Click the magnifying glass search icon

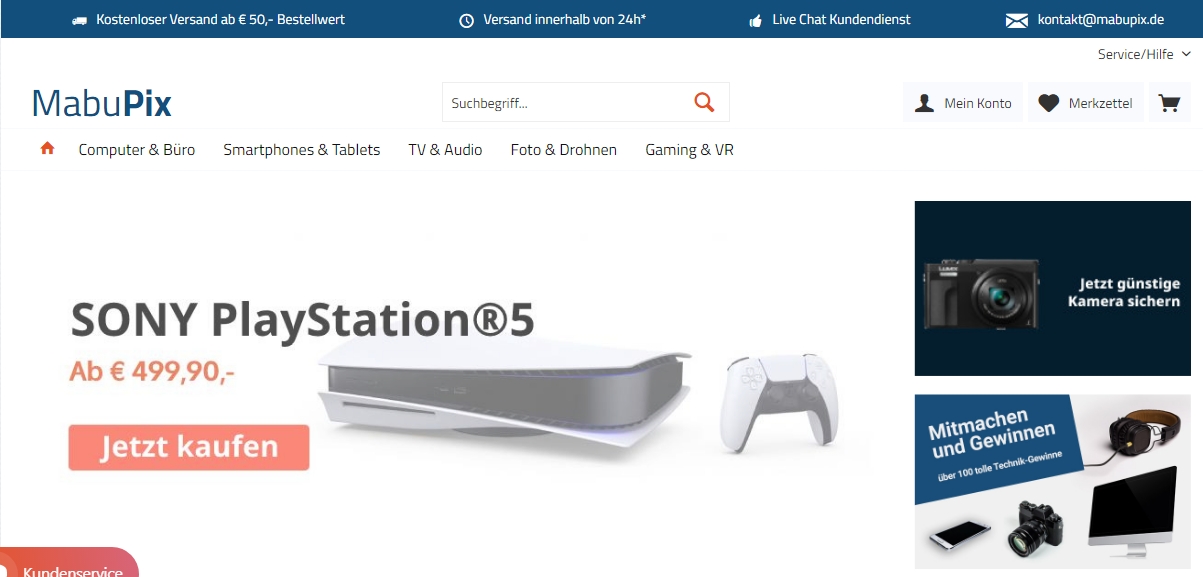pos(704,102)
